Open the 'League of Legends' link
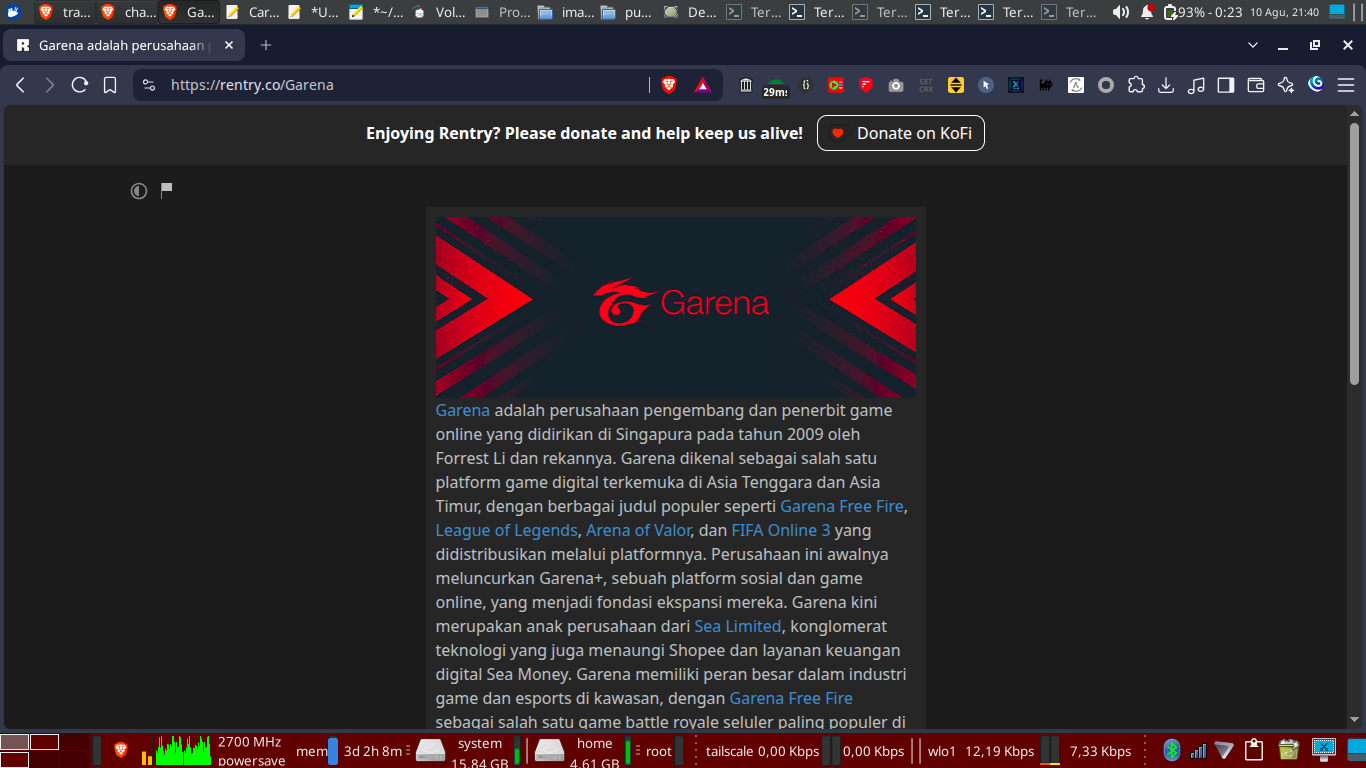 [507, 530]
